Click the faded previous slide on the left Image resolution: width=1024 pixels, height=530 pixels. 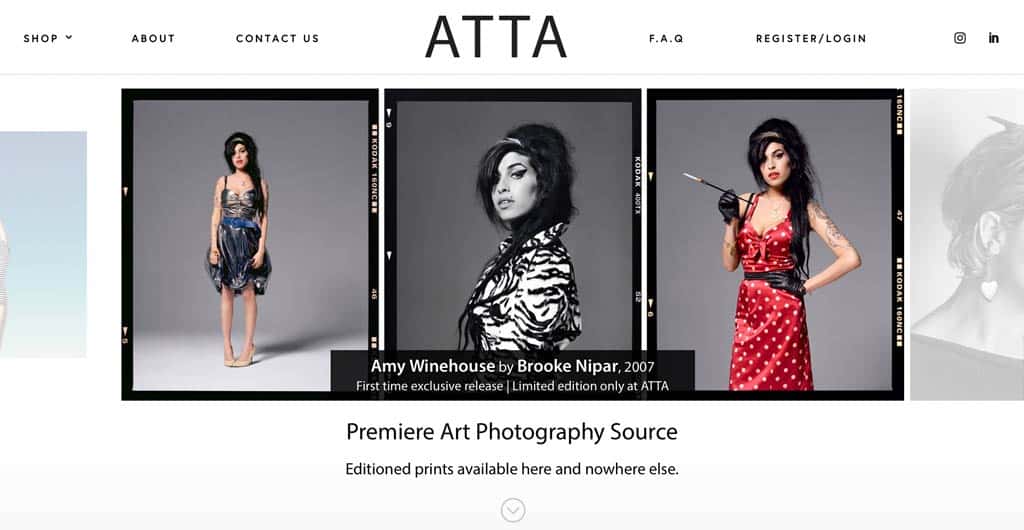[43, 244]
